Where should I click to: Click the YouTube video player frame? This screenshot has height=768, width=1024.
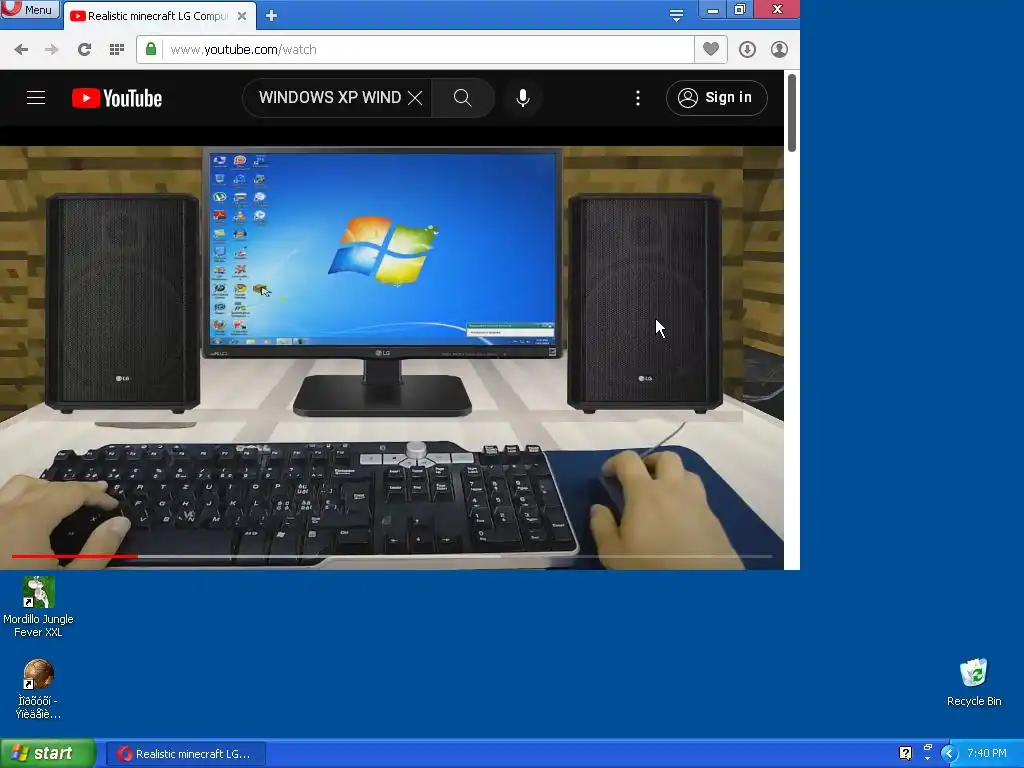[x=392, y=358]
